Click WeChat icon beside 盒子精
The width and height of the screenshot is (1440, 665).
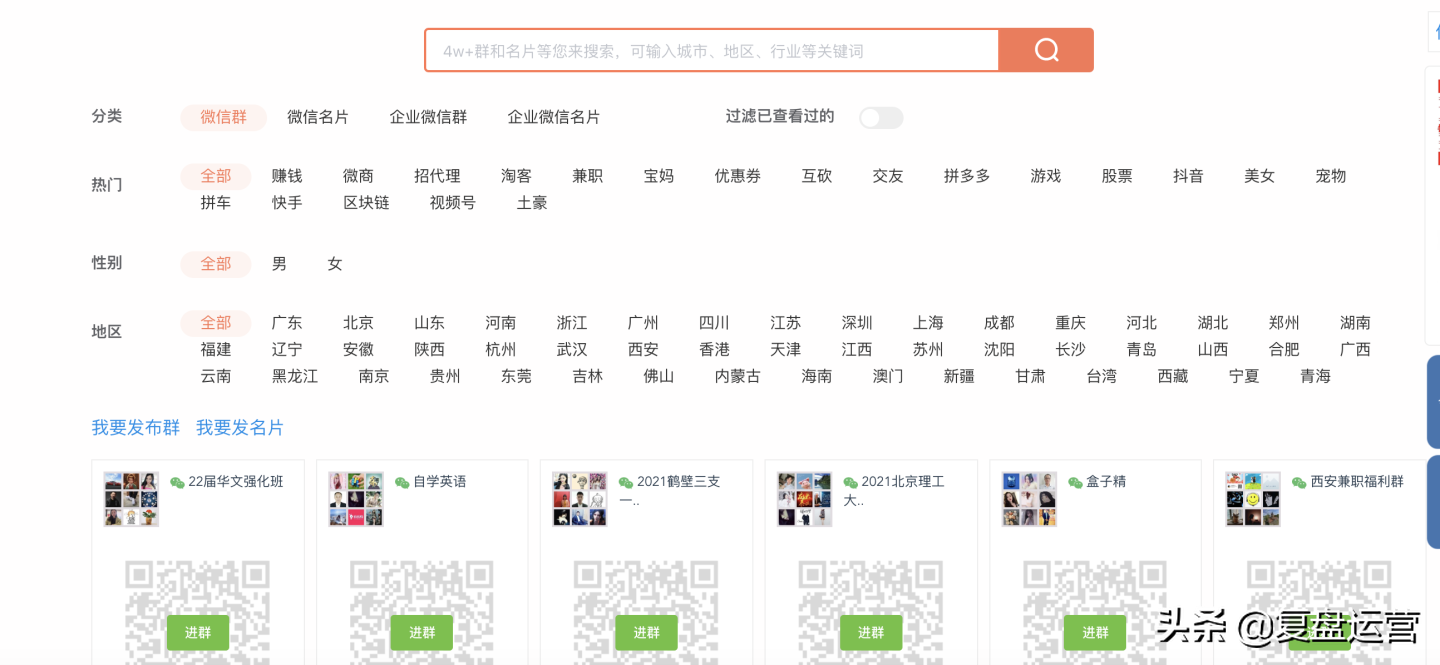click(x=1075, y=482)
